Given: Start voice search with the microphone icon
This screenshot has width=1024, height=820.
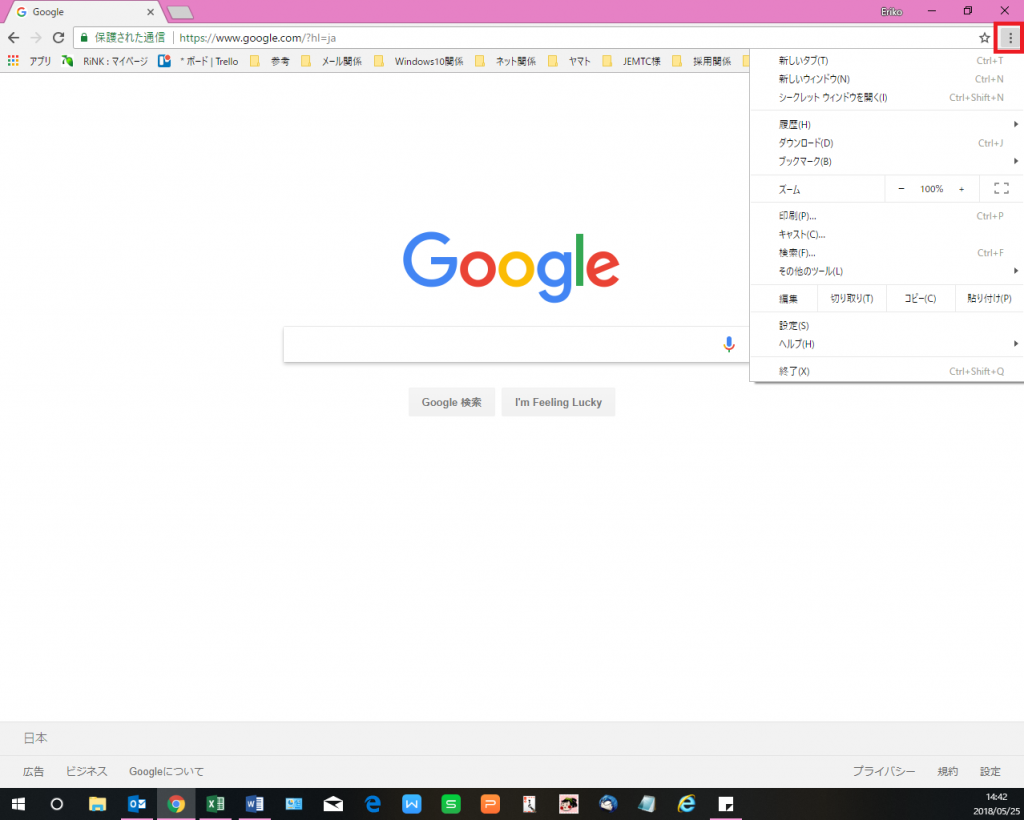Looking at the screenshot, I should (728, 344).
